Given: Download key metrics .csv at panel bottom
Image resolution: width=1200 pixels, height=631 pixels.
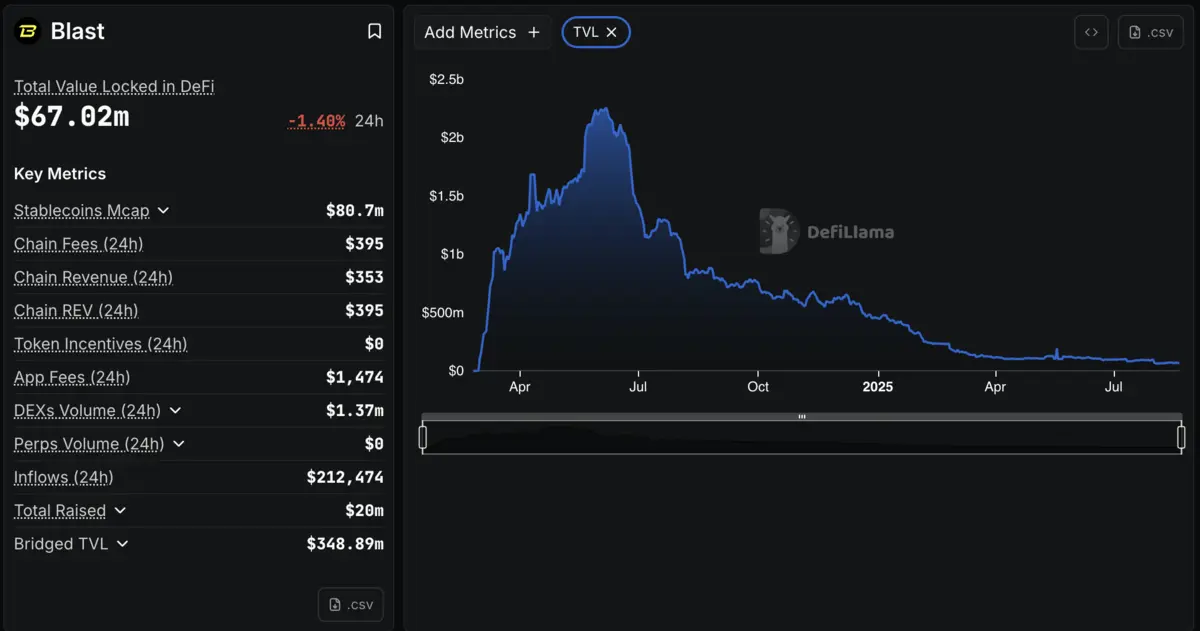Looking at the screenshot, I should click(350, 605).
